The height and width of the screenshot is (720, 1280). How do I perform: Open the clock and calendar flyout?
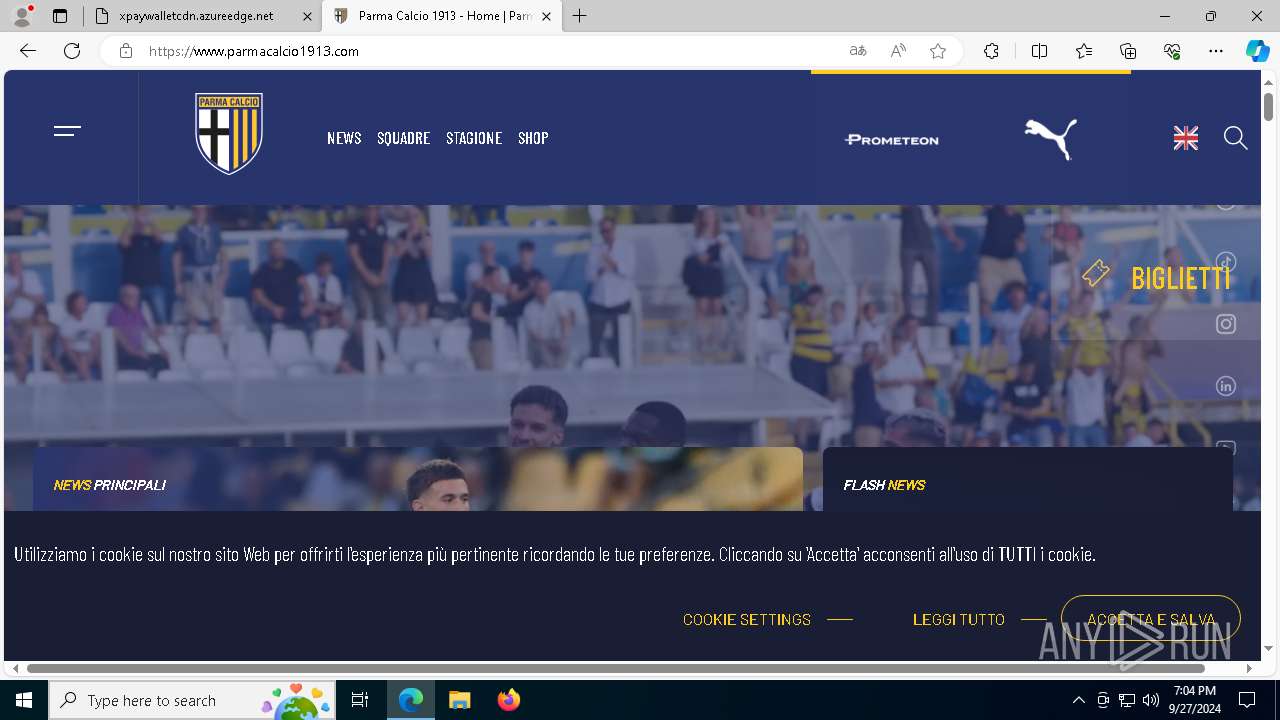tap(1194, 700)
